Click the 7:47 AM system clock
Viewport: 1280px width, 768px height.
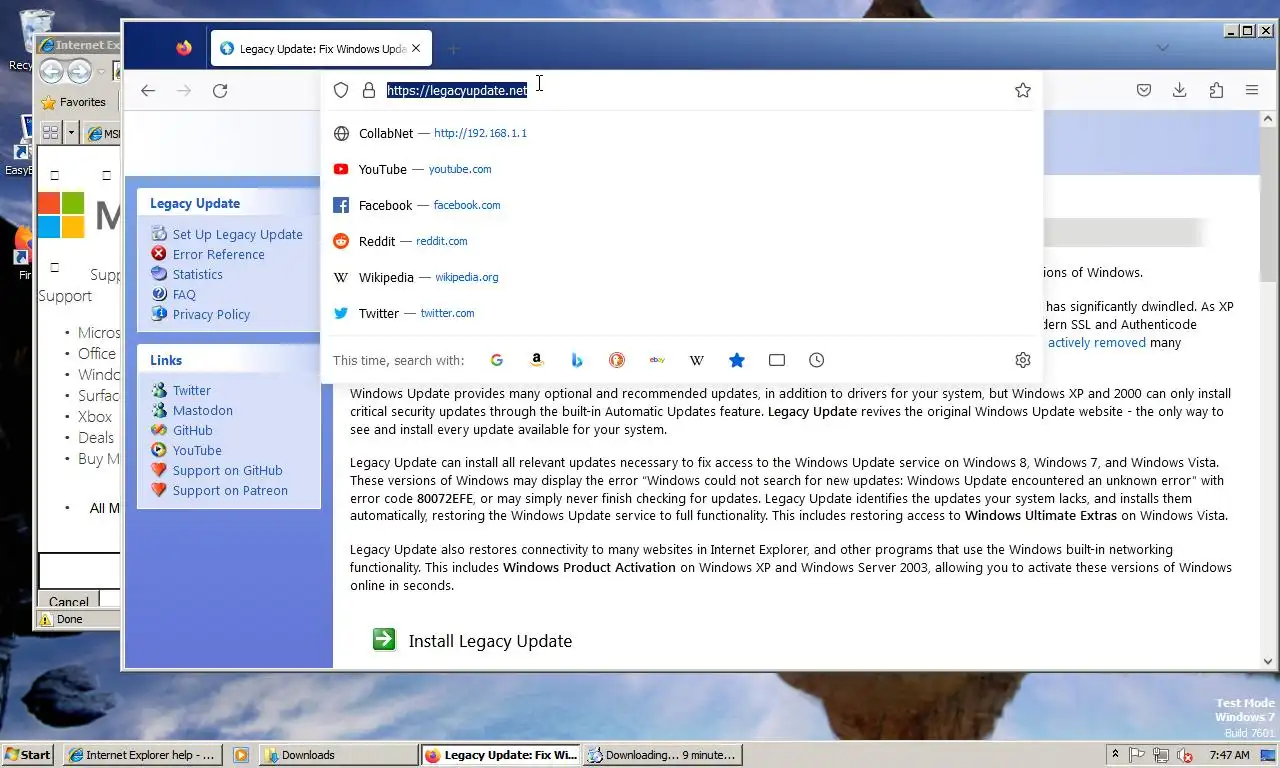click(1229, 755)
